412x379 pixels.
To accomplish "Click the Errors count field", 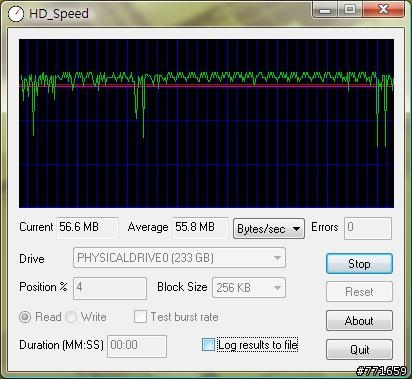I will [x=368, y=228].
